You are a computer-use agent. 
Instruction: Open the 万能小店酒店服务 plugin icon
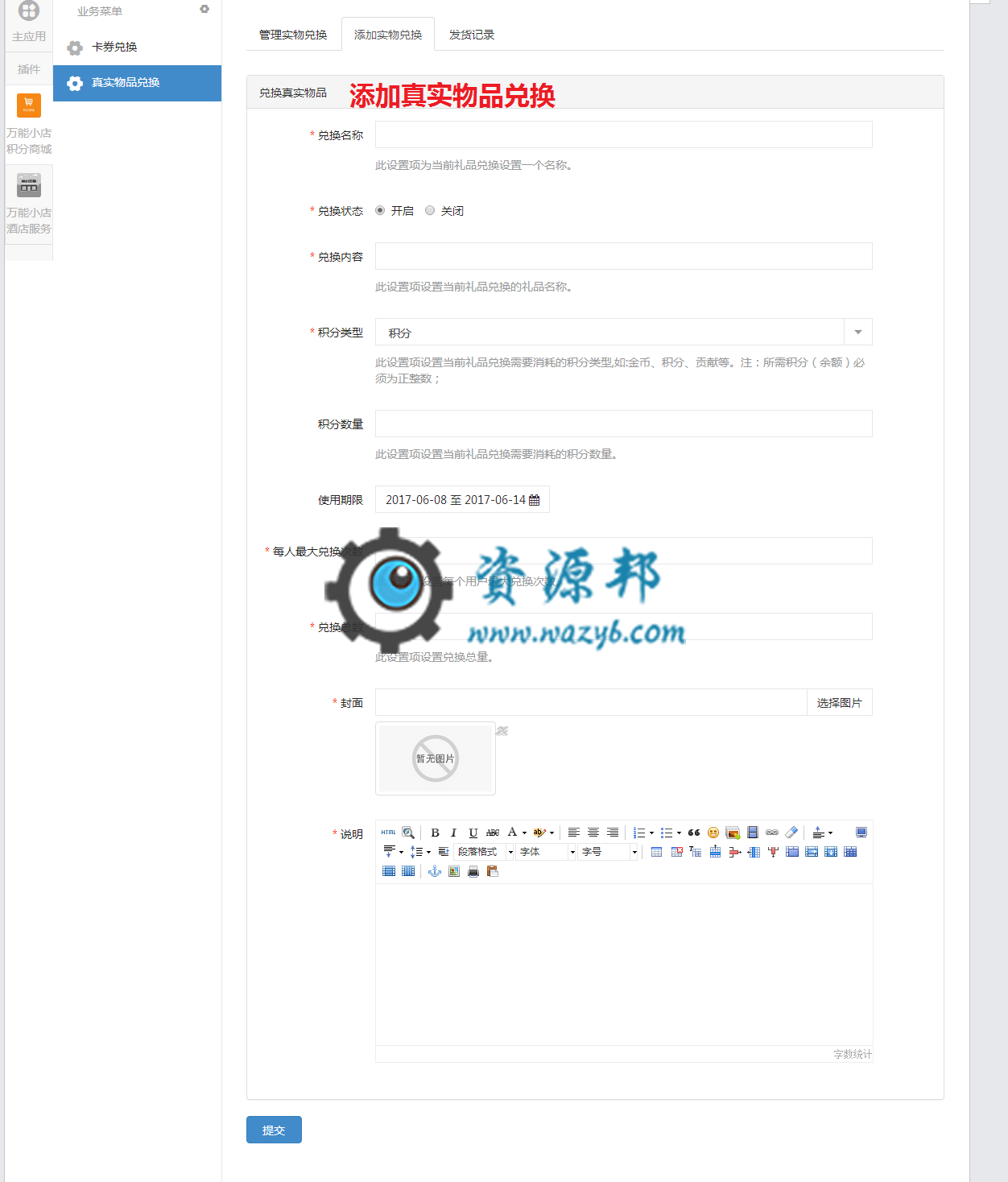29,185
